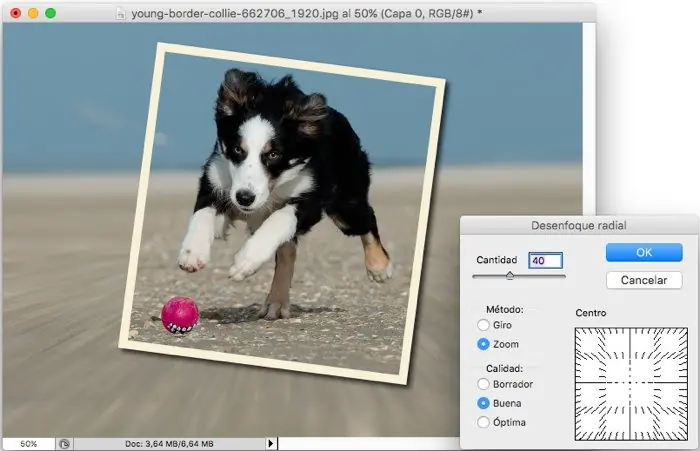Select the Giro method radio button
Viewport: 700px width, 451px height.
484,326
